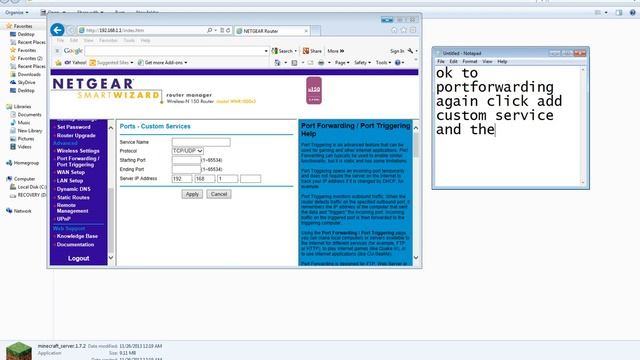Click the Google toolbar search input field

(175, 51)
